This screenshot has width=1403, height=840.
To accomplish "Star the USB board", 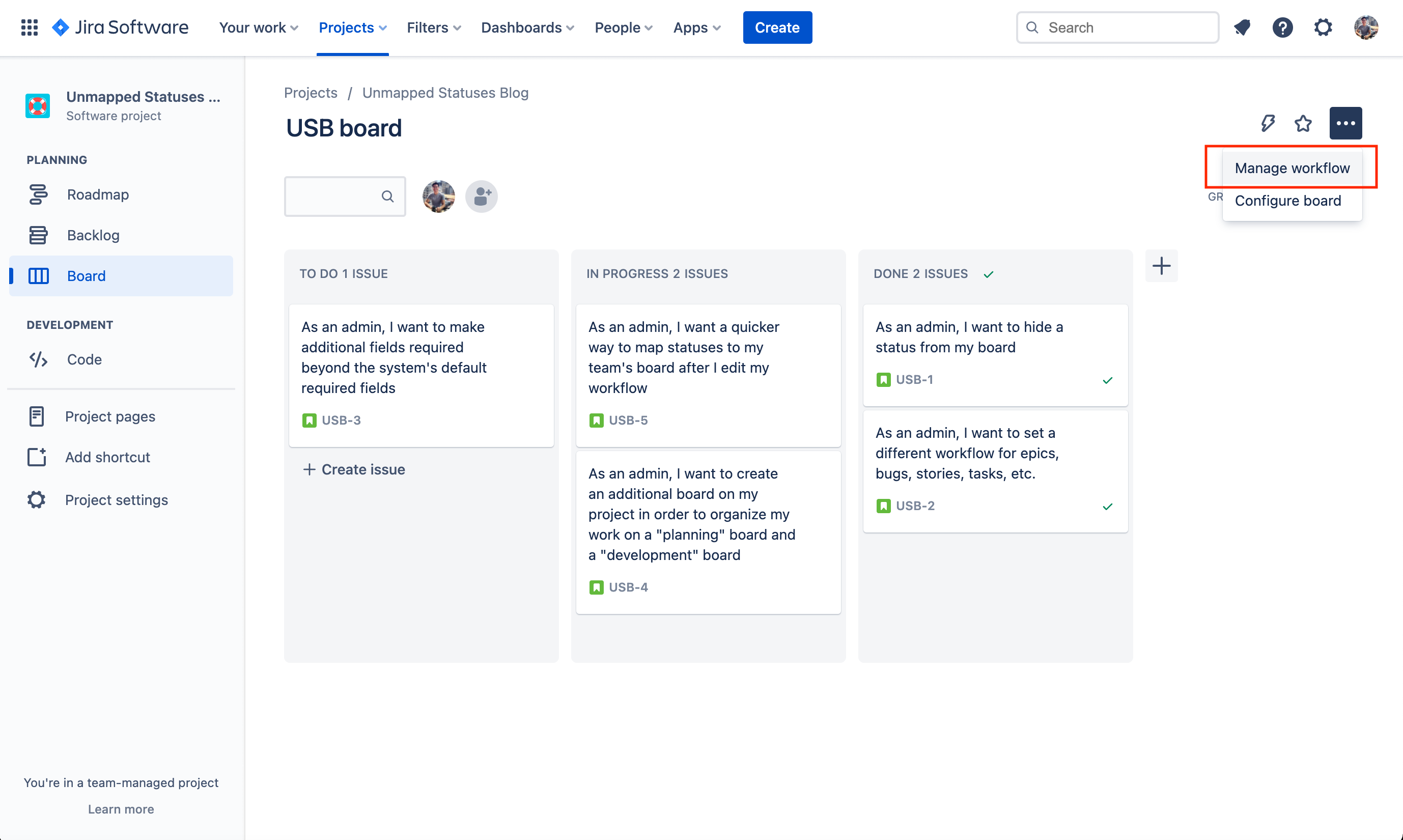I will point(1303,123).
